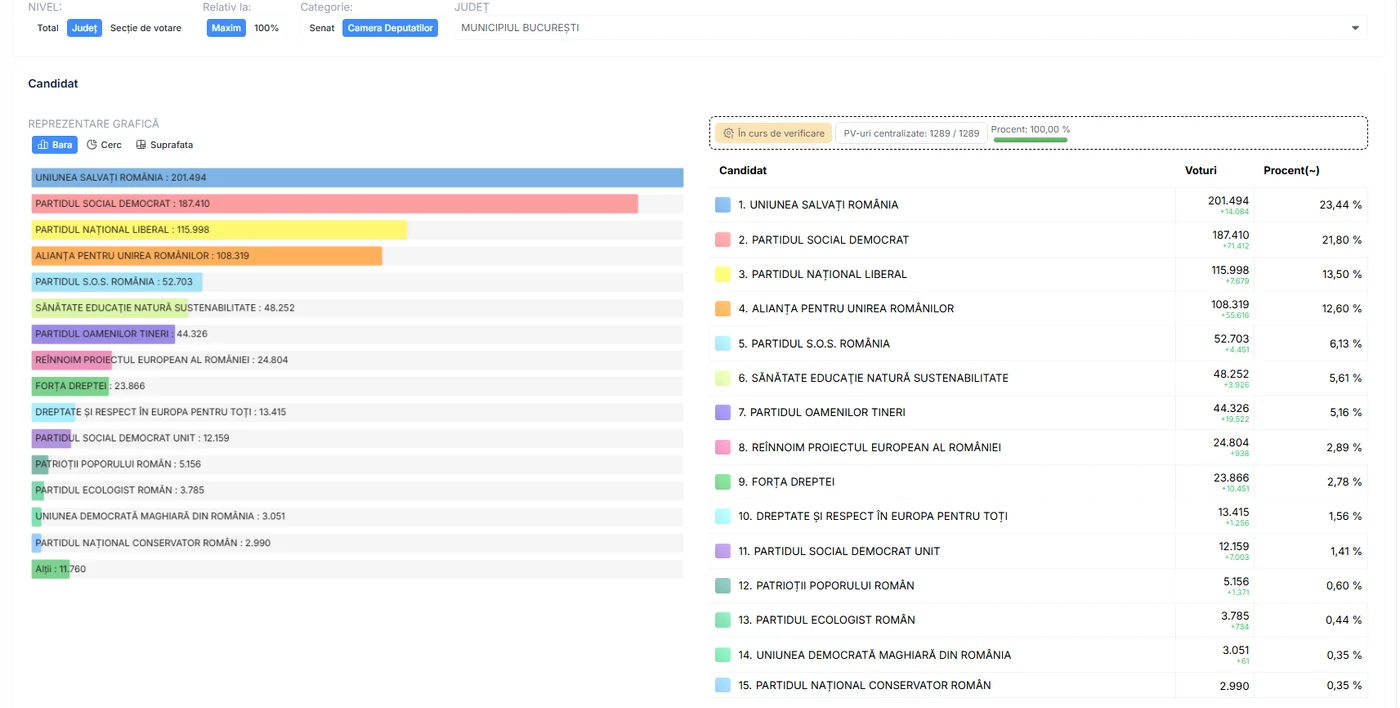Set relative scale to Maxim
1400x708 pixels.
click(x=226, y=28)
